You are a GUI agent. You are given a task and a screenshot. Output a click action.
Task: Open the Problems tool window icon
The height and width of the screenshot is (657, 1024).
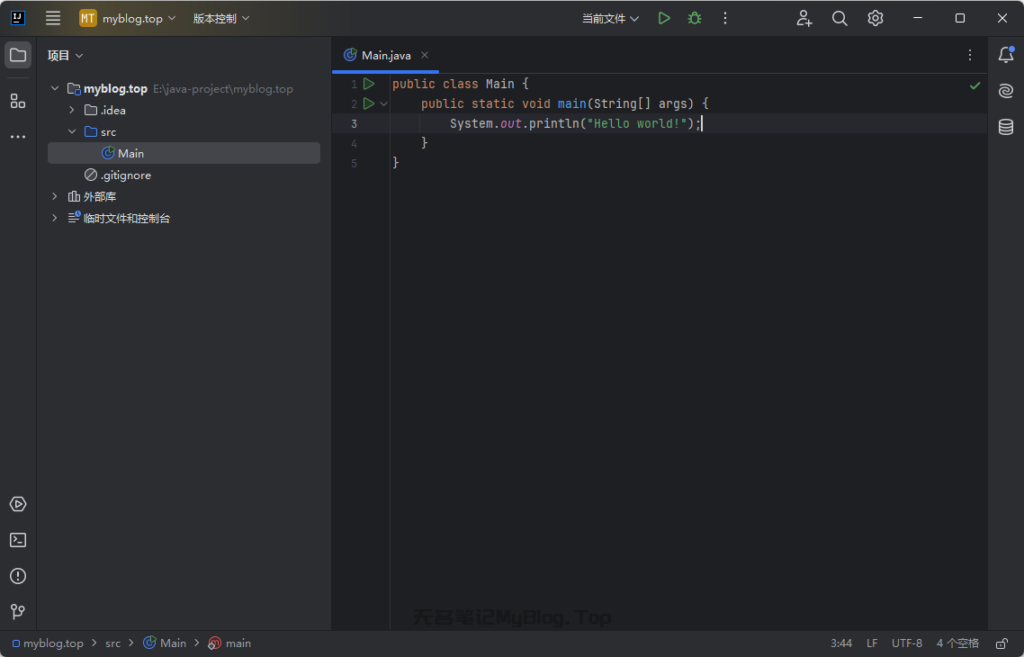[x=18, y=576]
